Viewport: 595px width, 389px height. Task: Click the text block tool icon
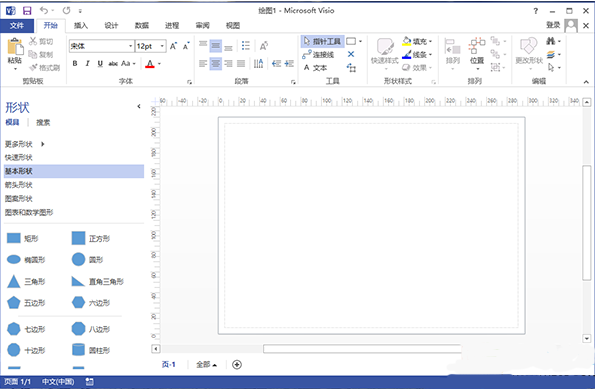(x=351, y=68)
